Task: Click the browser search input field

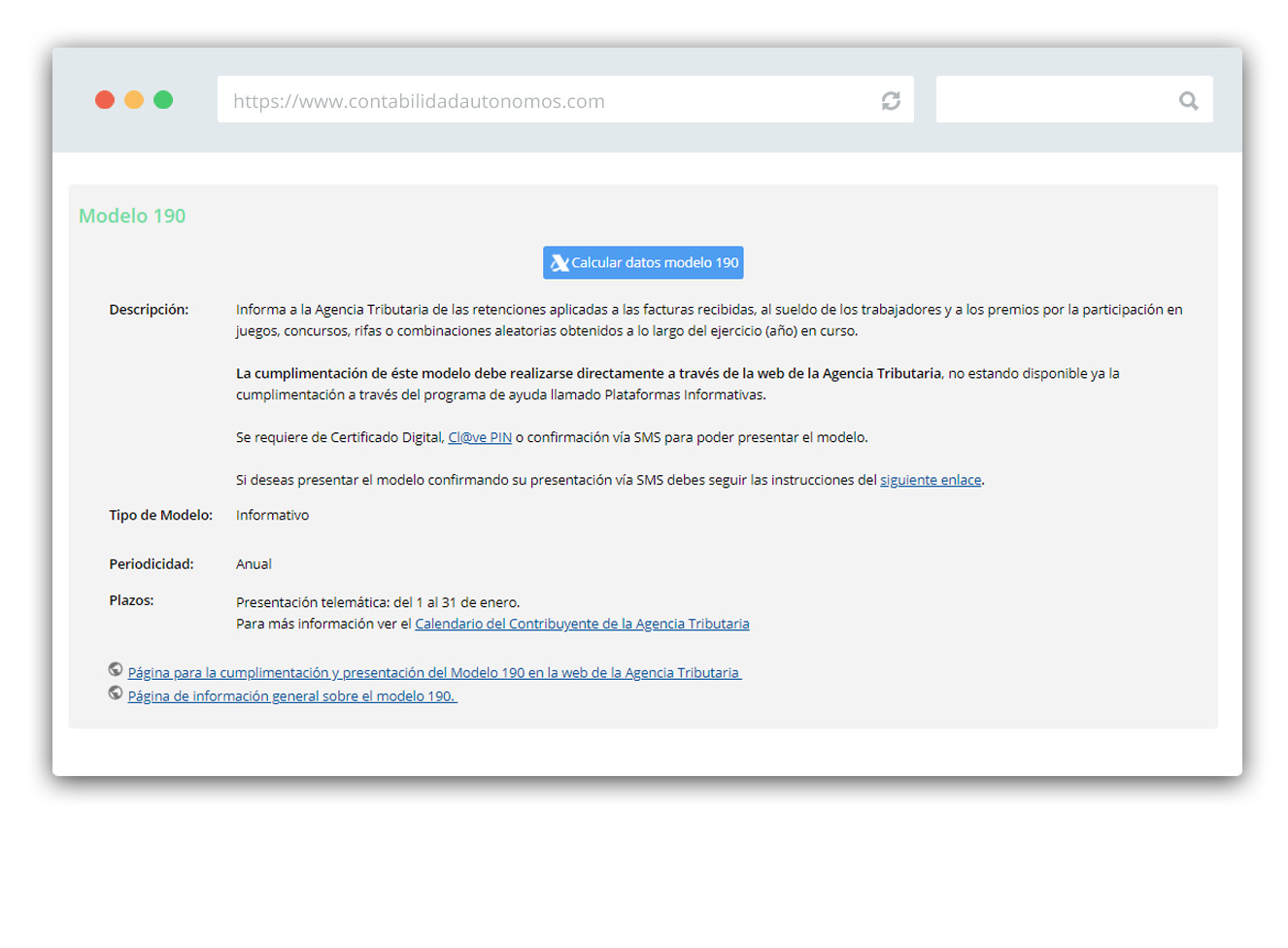Action: (x=1074, y=100)
